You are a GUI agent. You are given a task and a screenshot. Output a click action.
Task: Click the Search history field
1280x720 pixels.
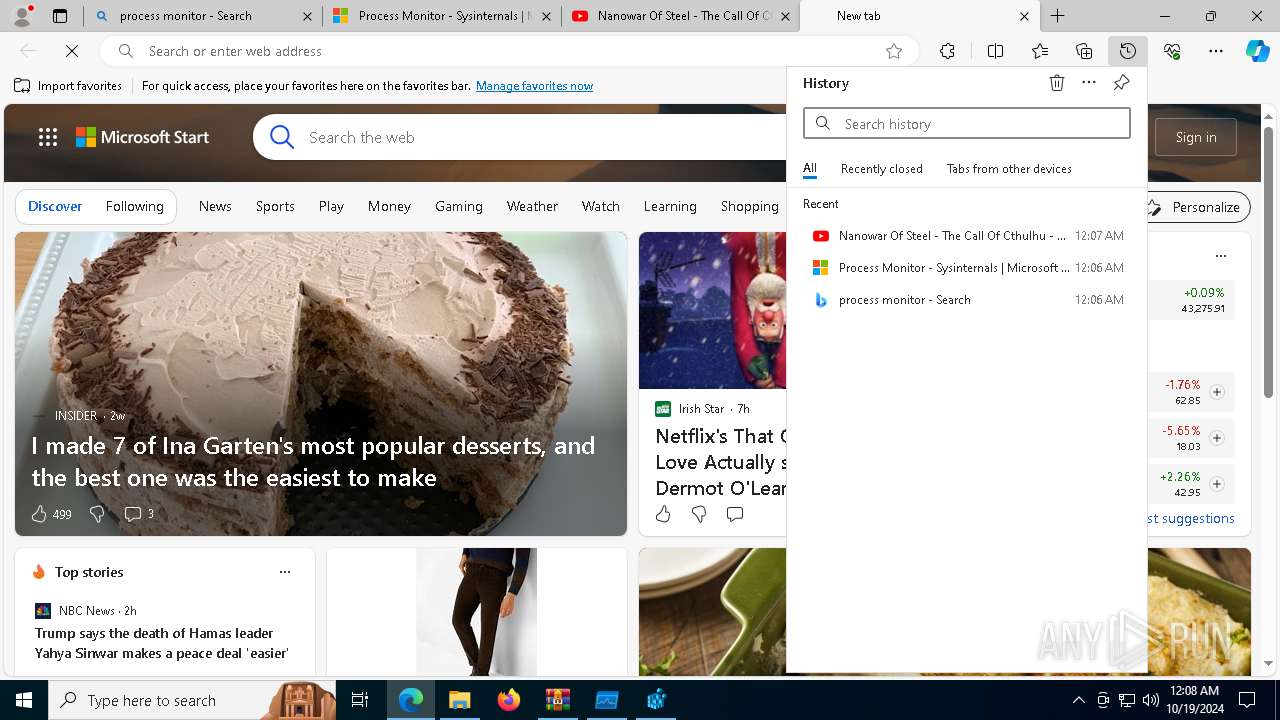click(967, 124)
